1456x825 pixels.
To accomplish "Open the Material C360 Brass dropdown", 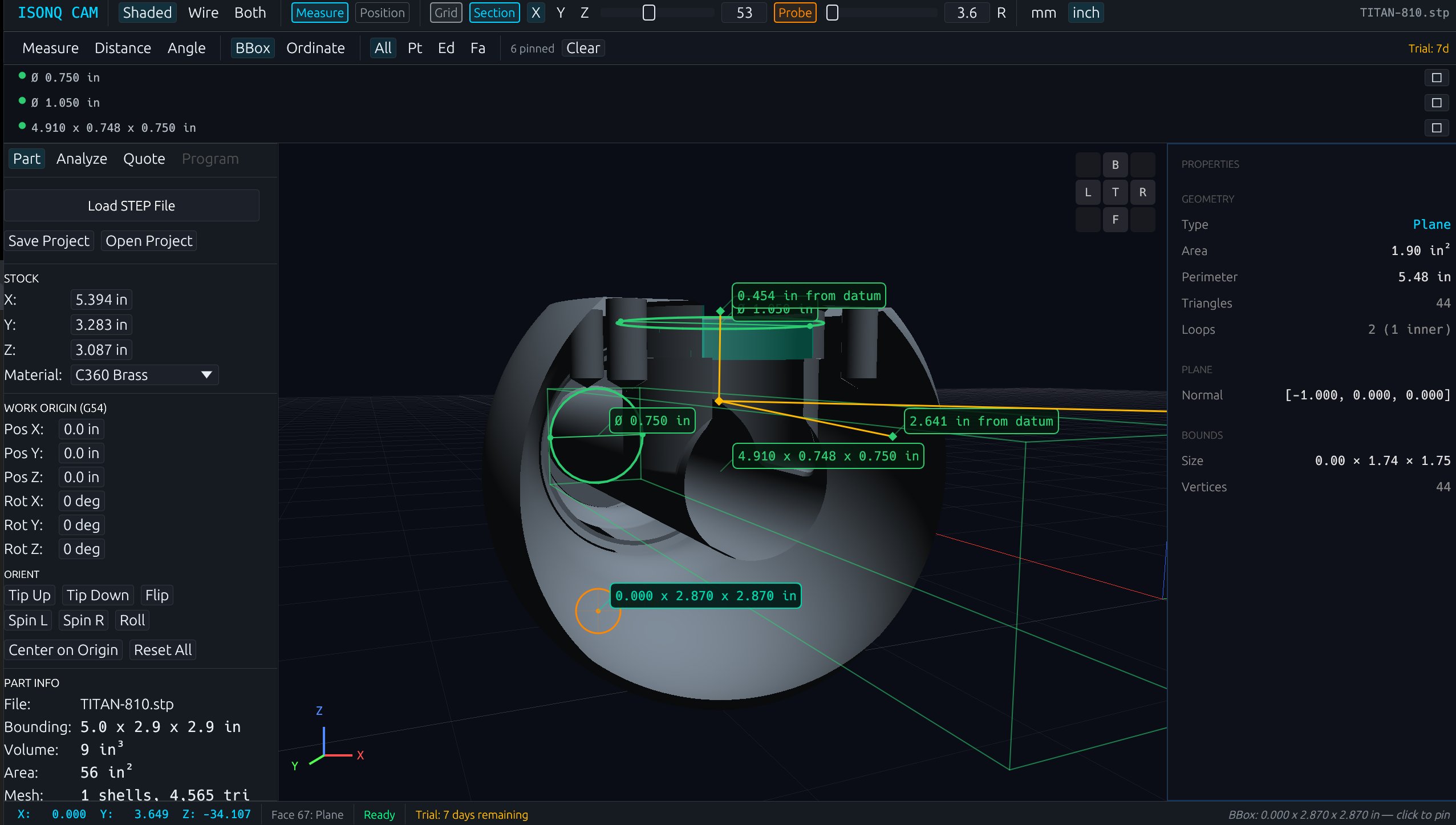I will (x=144, y=375).
